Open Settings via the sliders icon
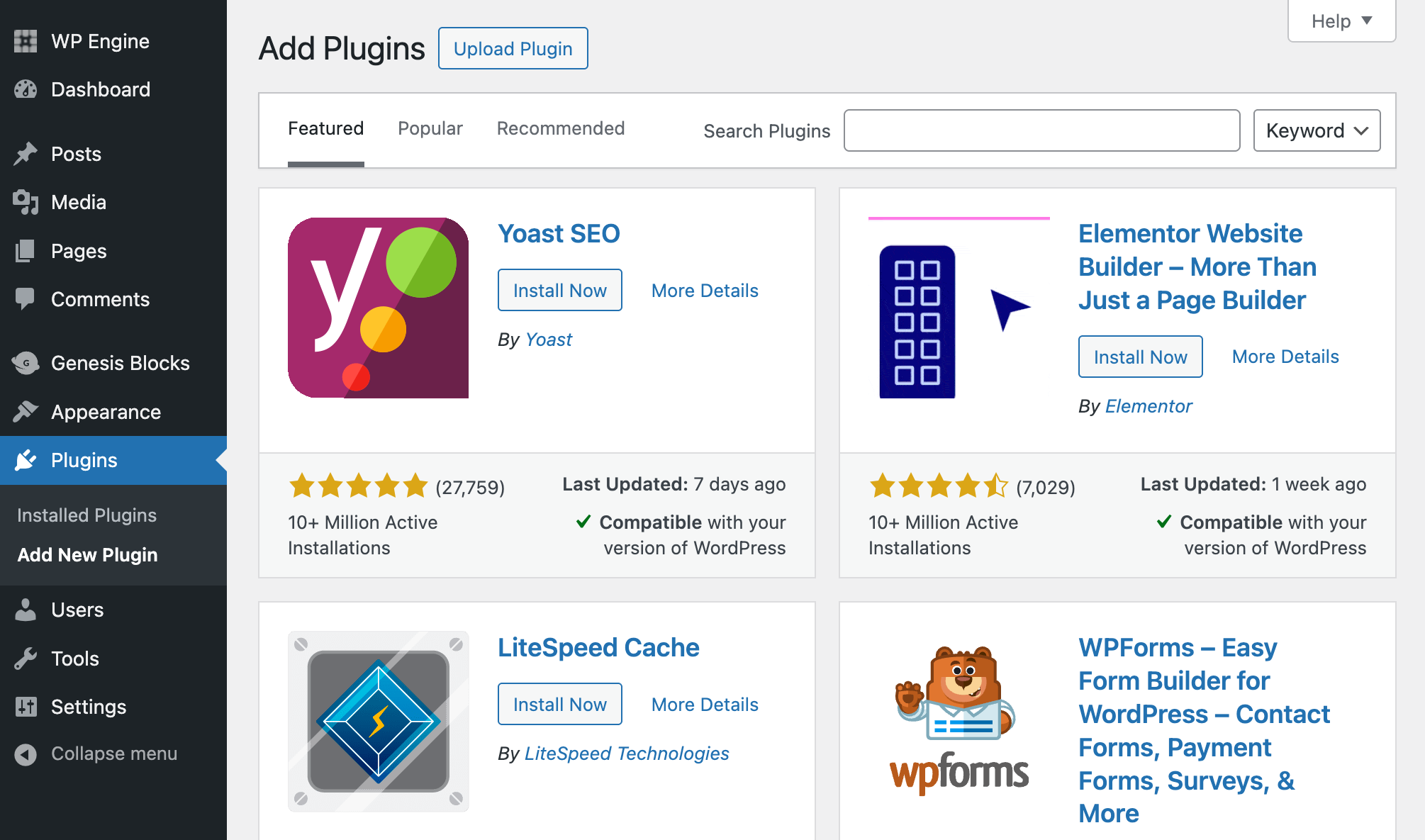 (x=26, y=707)
